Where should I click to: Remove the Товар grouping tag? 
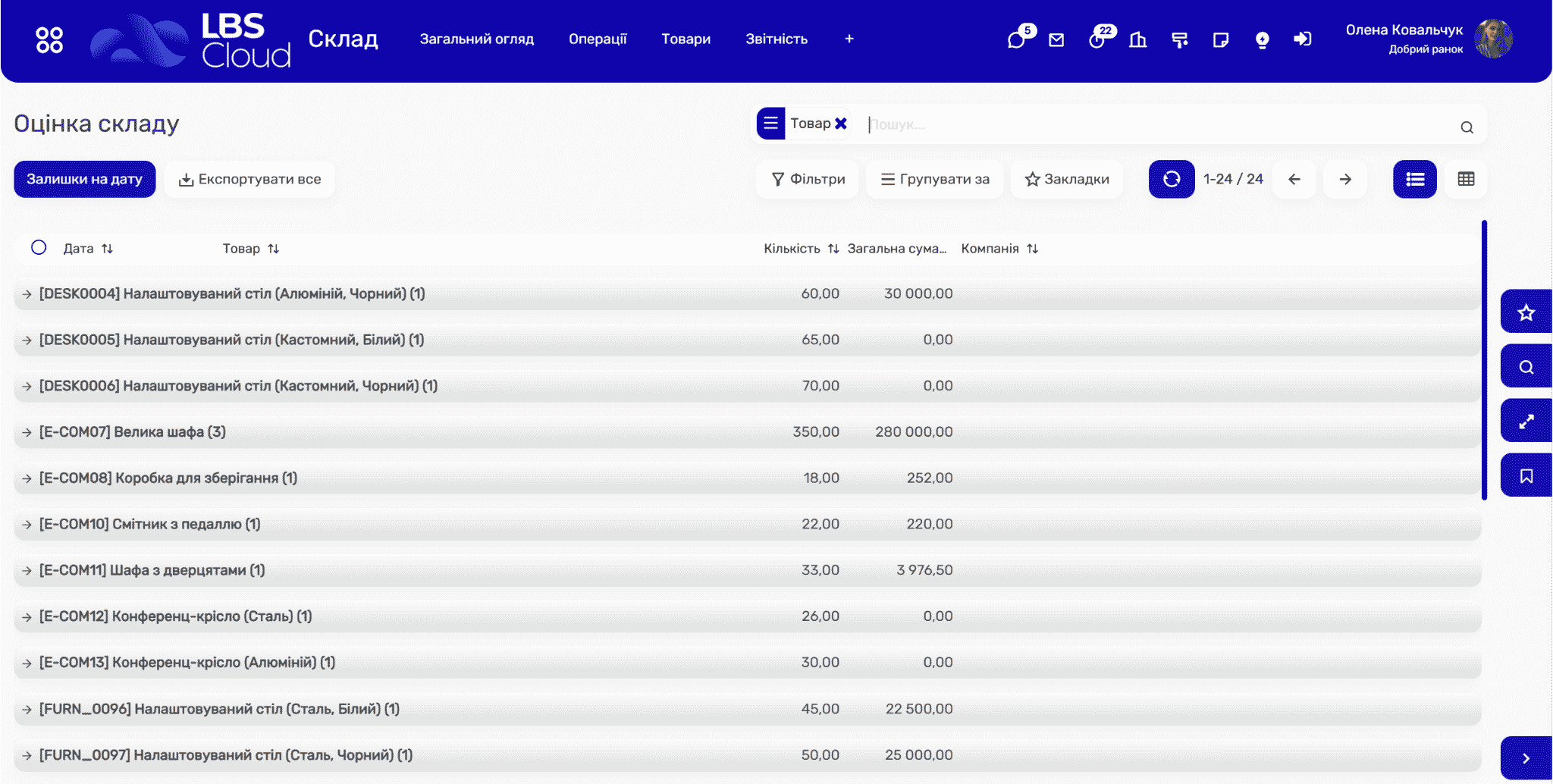point(840,123)
